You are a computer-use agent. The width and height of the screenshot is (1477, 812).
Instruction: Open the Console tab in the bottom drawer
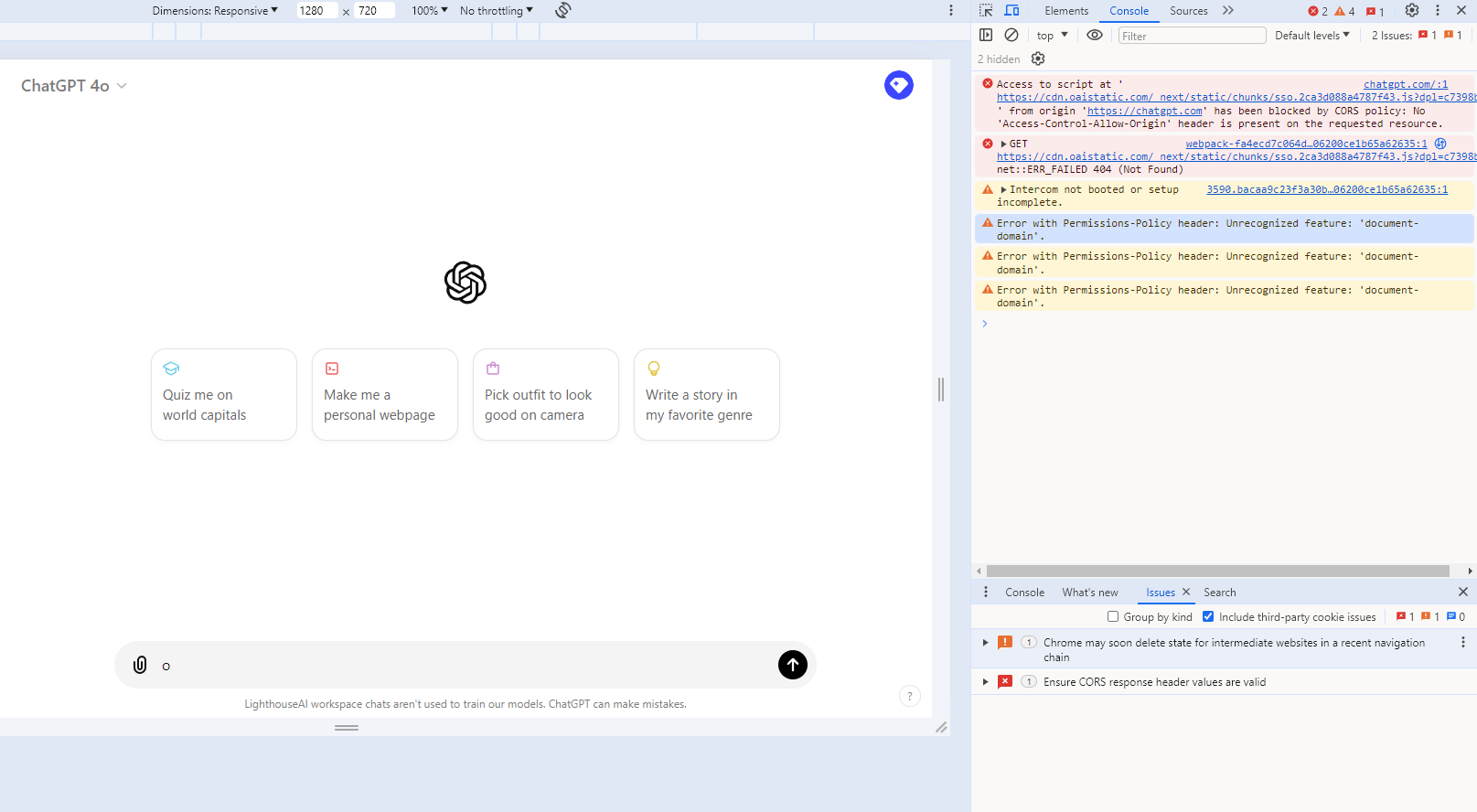pos(1024,592)
